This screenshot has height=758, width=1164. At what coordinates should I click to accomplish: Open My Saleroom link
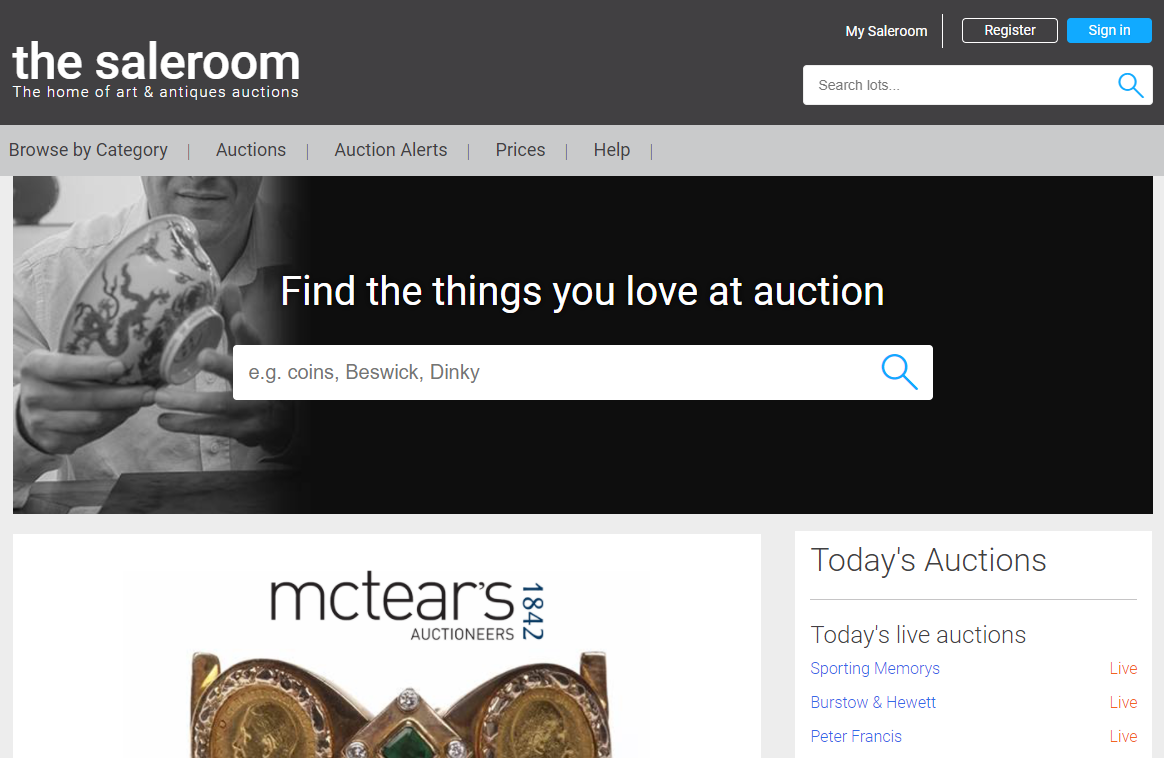click(x=886, y=31)
